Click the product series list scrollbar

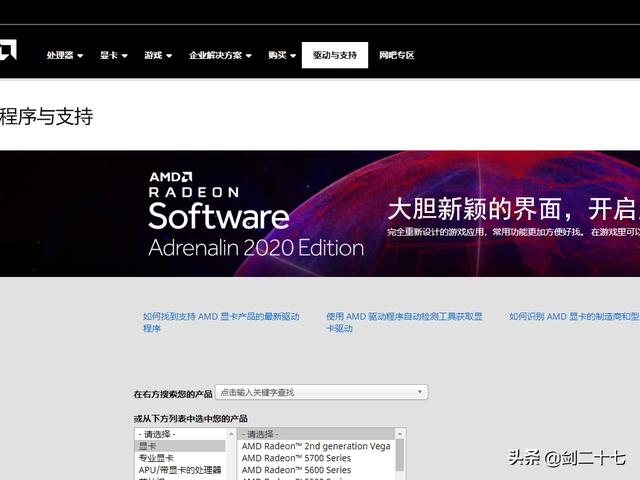click(x=400, y=456)
